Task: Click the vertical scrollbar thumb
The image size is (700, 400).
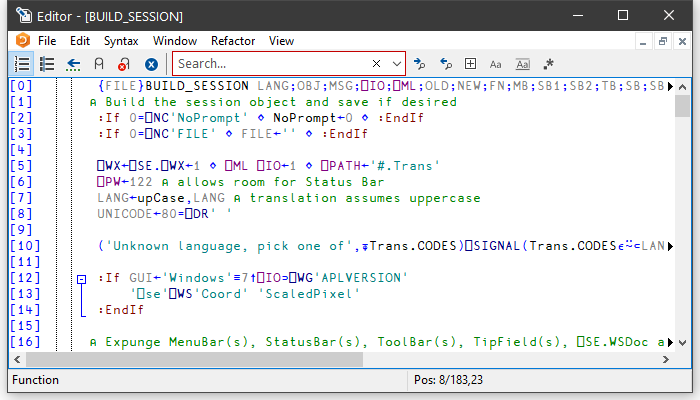Action: click(683, 106)
